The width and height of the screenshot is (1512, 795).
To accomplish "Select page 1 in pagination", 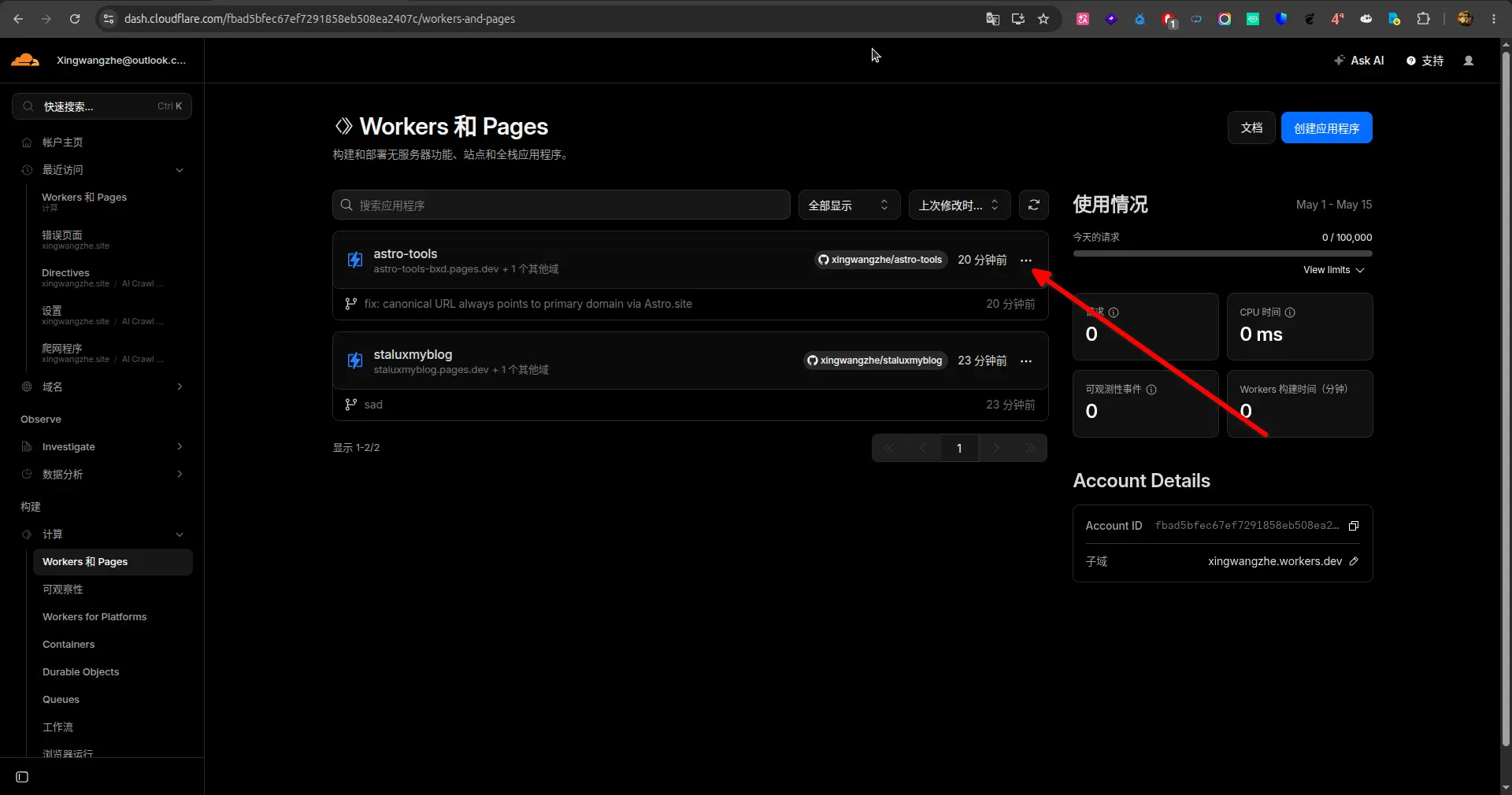I will click(x=959, y=448).
